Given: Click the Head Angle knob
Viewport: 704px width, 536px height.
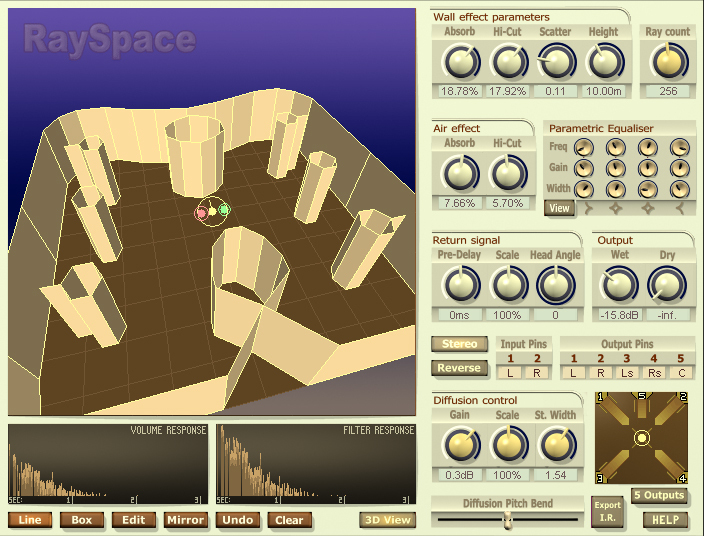Looking at the screenshot, I should [x=556, y=286].
